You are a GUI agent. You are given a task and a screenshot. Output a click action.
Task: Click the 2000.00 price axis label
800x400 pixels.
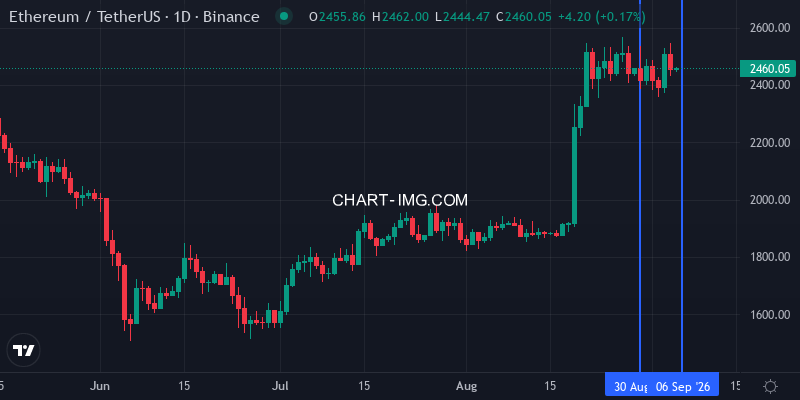tap(770, 199)
